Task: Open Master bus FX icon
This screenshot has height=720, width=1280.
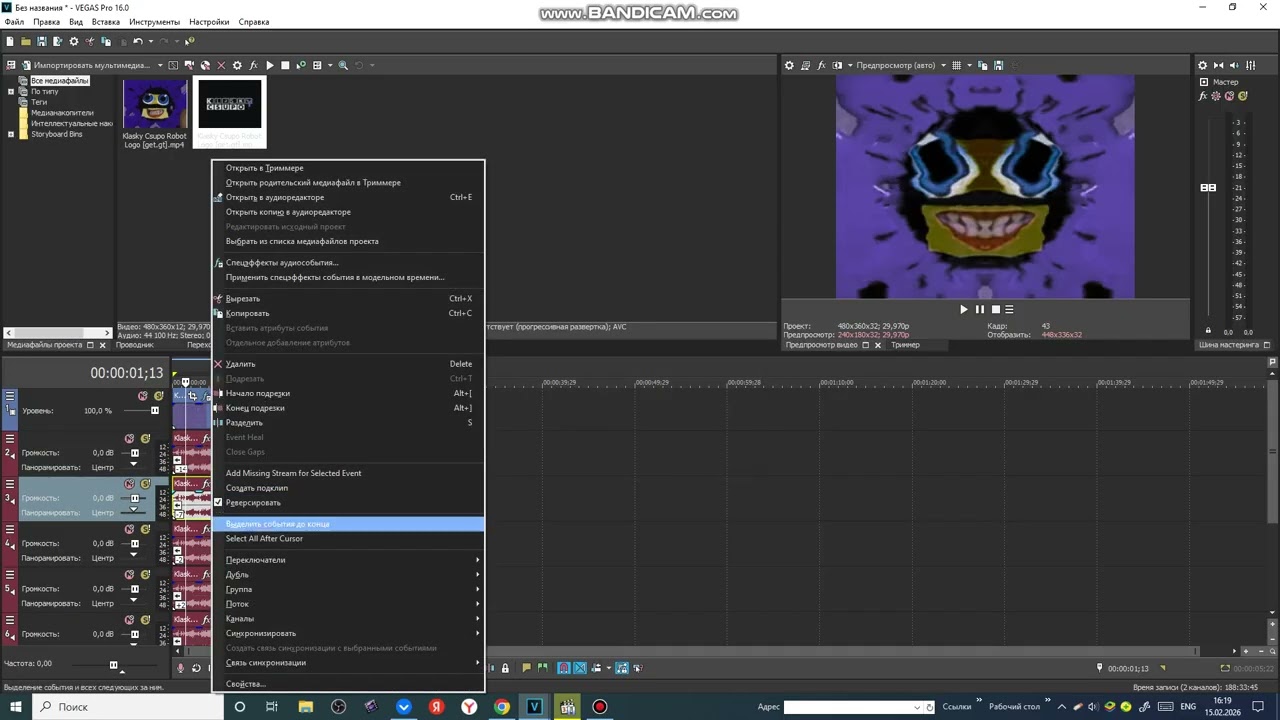Action: coord(1203,96)
